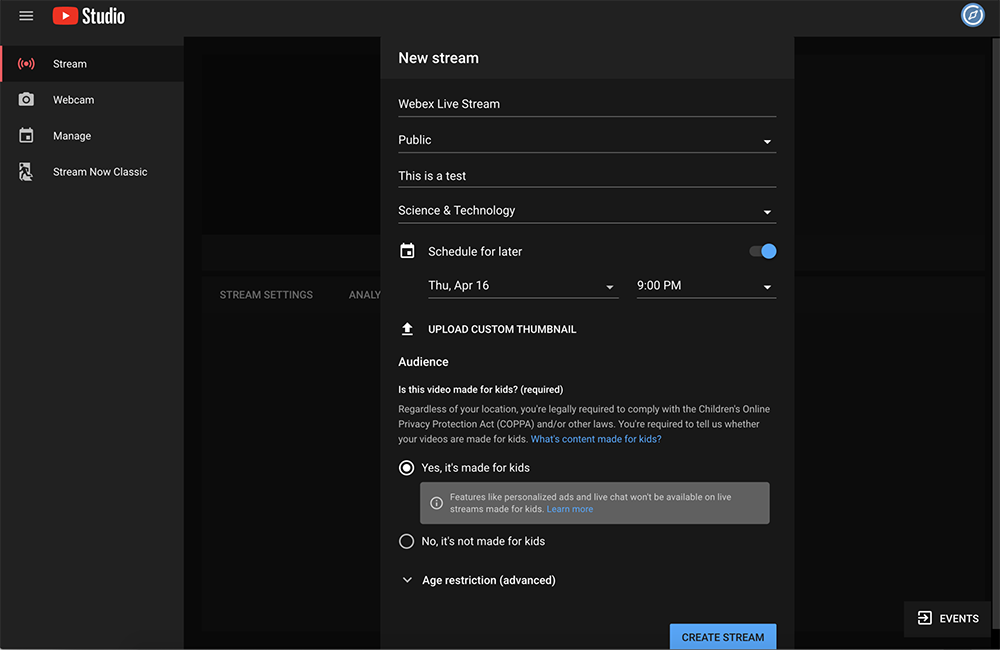Click the upload arrow thumbnail icon
The height and width of the screenshot is (650, 1000).
pyautogui.click(x=407, y=329)
